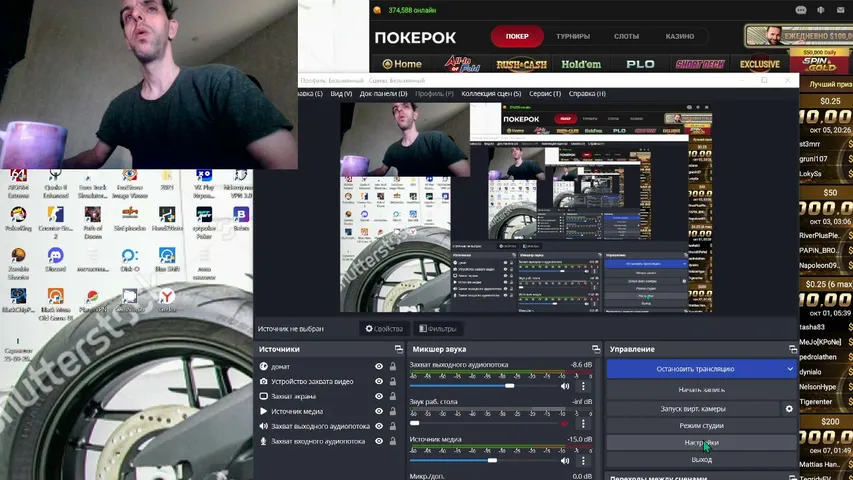Toggle lock on Источник медиа source
This screenshot has width=853, height=480.
392,411
